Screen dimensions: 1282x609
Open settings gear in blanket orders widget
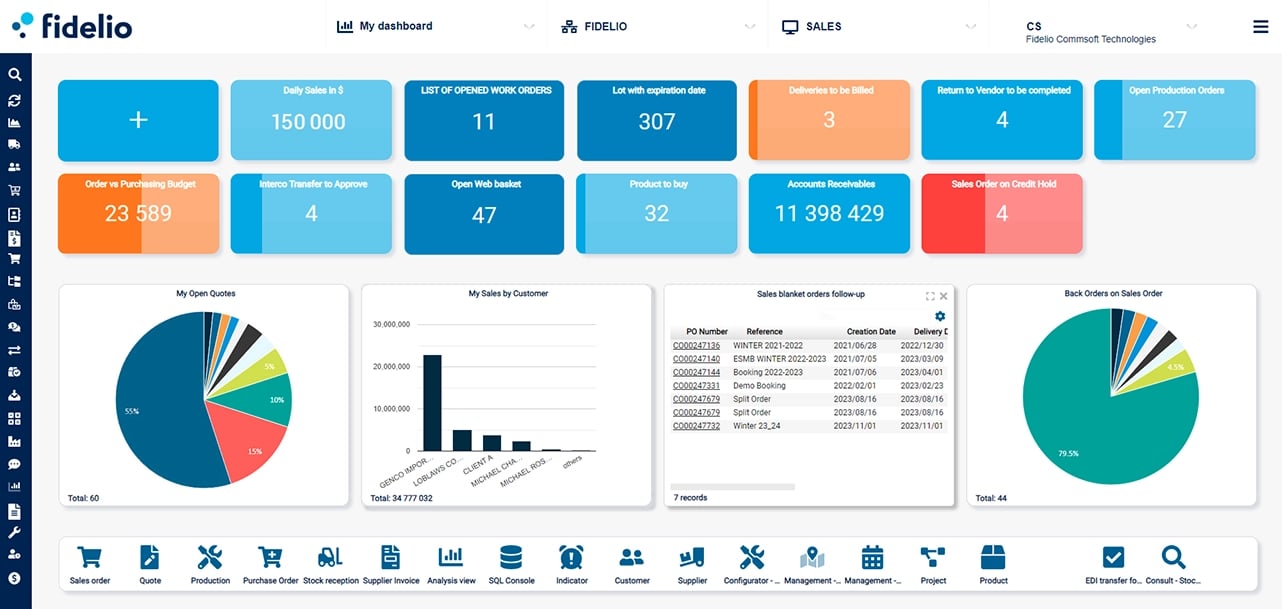(940, 316)
